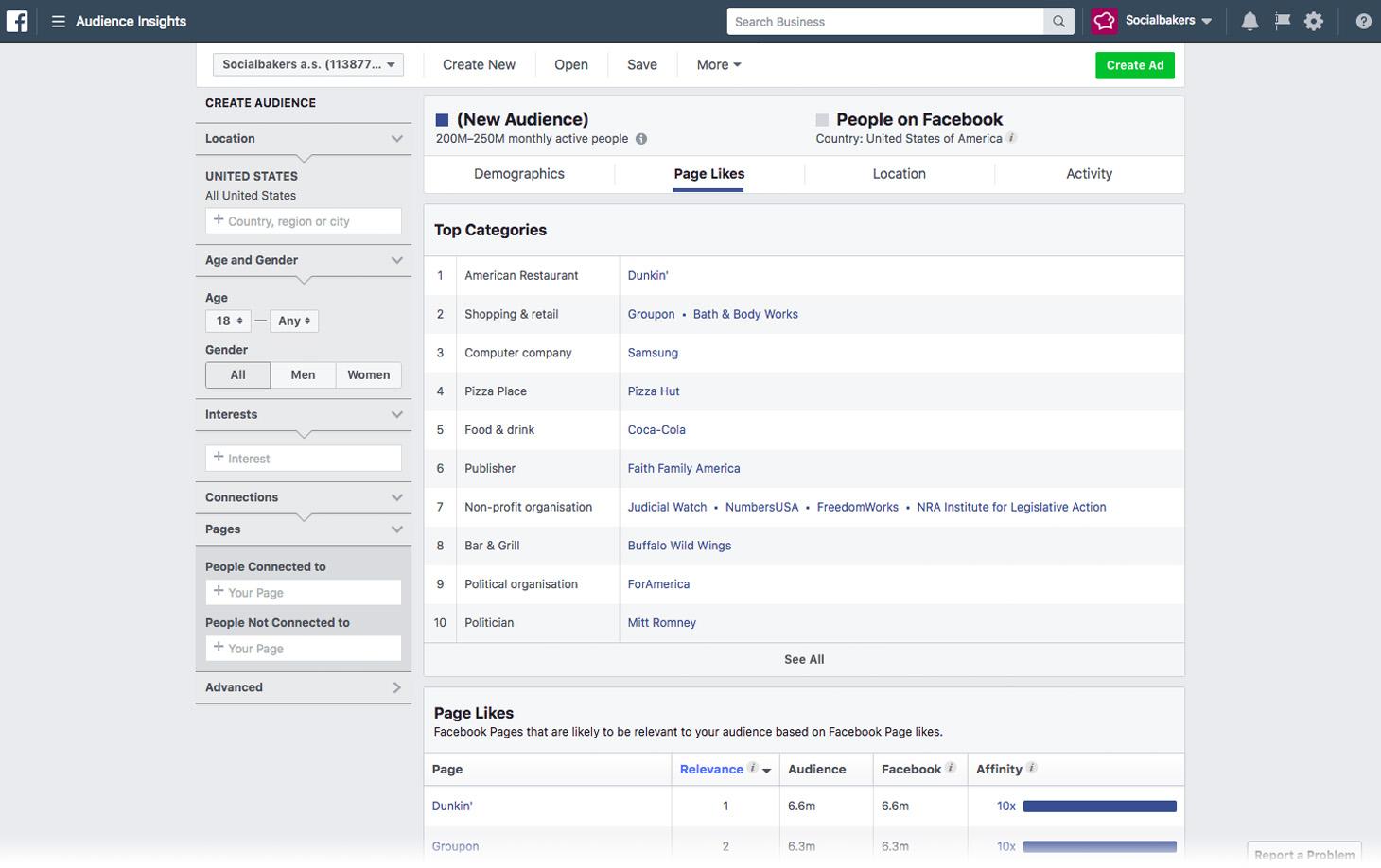1381x868 pixels.
Task: Select the All gender option
Action: [x=237, y=374]
